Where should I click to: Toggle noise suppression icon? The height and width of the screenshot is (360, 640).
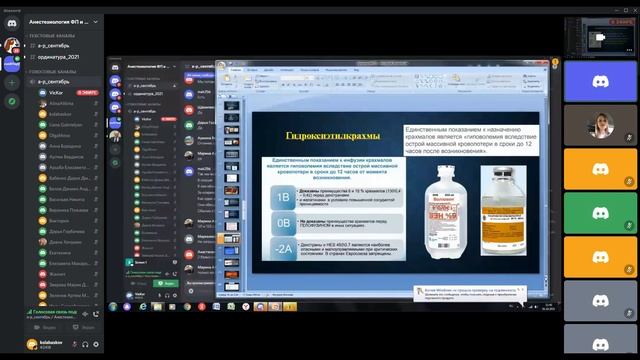coord(85,314)
